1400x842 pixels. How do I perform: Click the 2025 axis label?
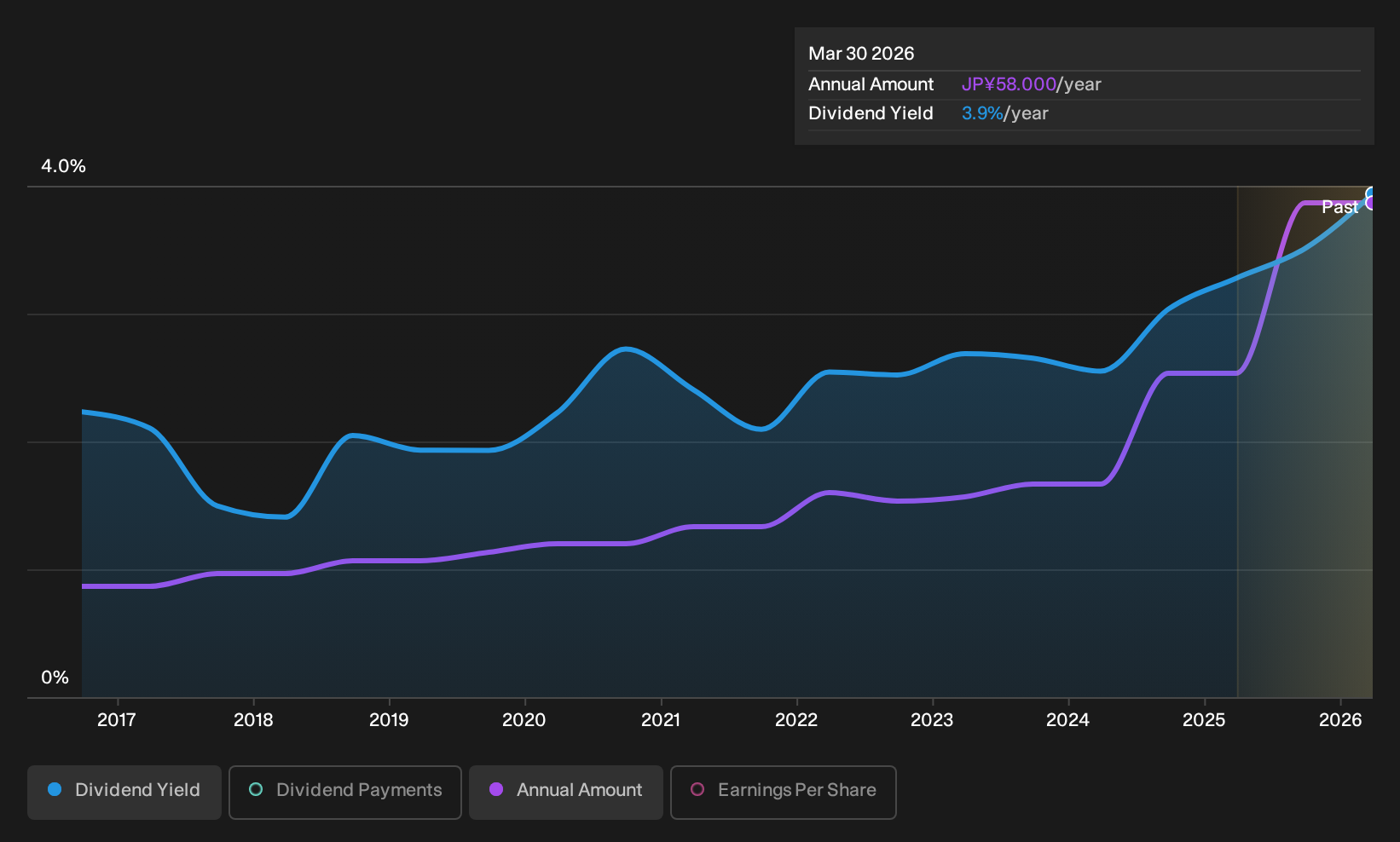(1204, 720)
